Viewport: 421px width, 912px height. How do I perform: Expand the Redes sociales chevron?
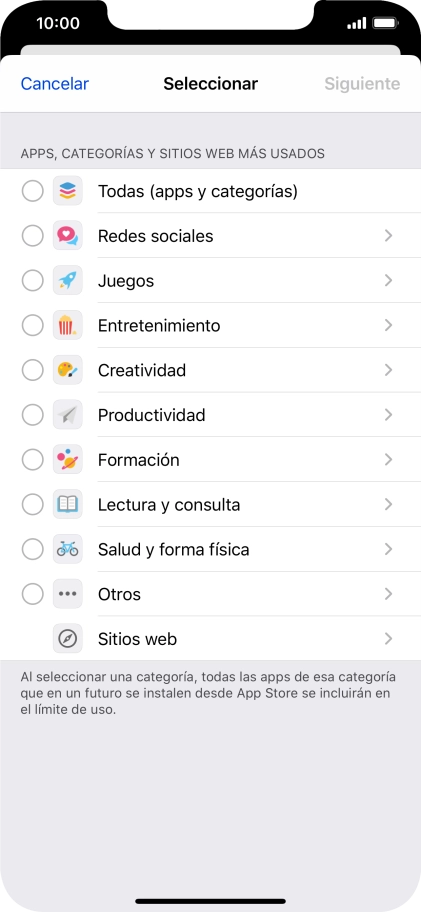click(388, 236)
